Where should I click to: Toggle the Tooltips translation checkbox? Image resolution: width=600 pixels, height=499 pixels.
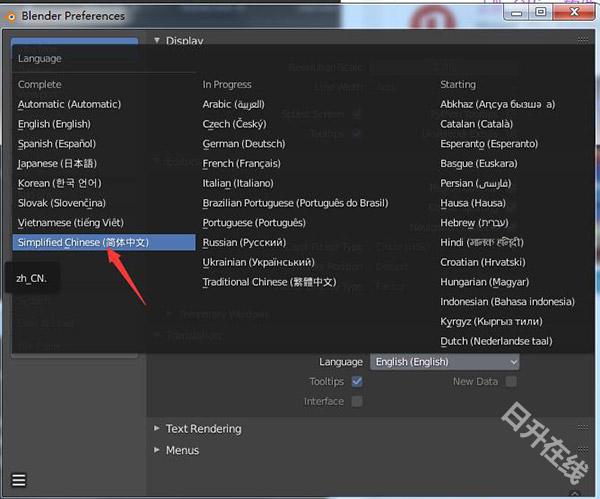[357, 382]
